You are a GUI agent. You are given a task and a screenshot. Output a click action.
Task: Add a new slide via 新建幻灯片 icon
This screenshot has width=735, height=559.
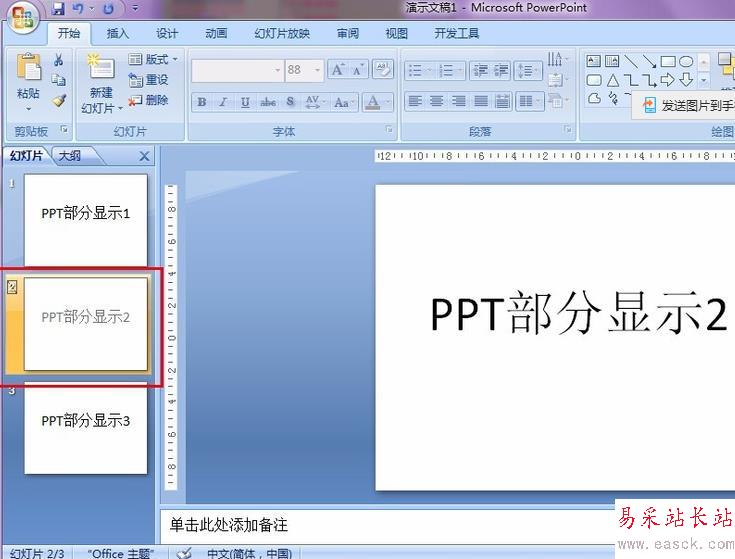tap(101, 68)
